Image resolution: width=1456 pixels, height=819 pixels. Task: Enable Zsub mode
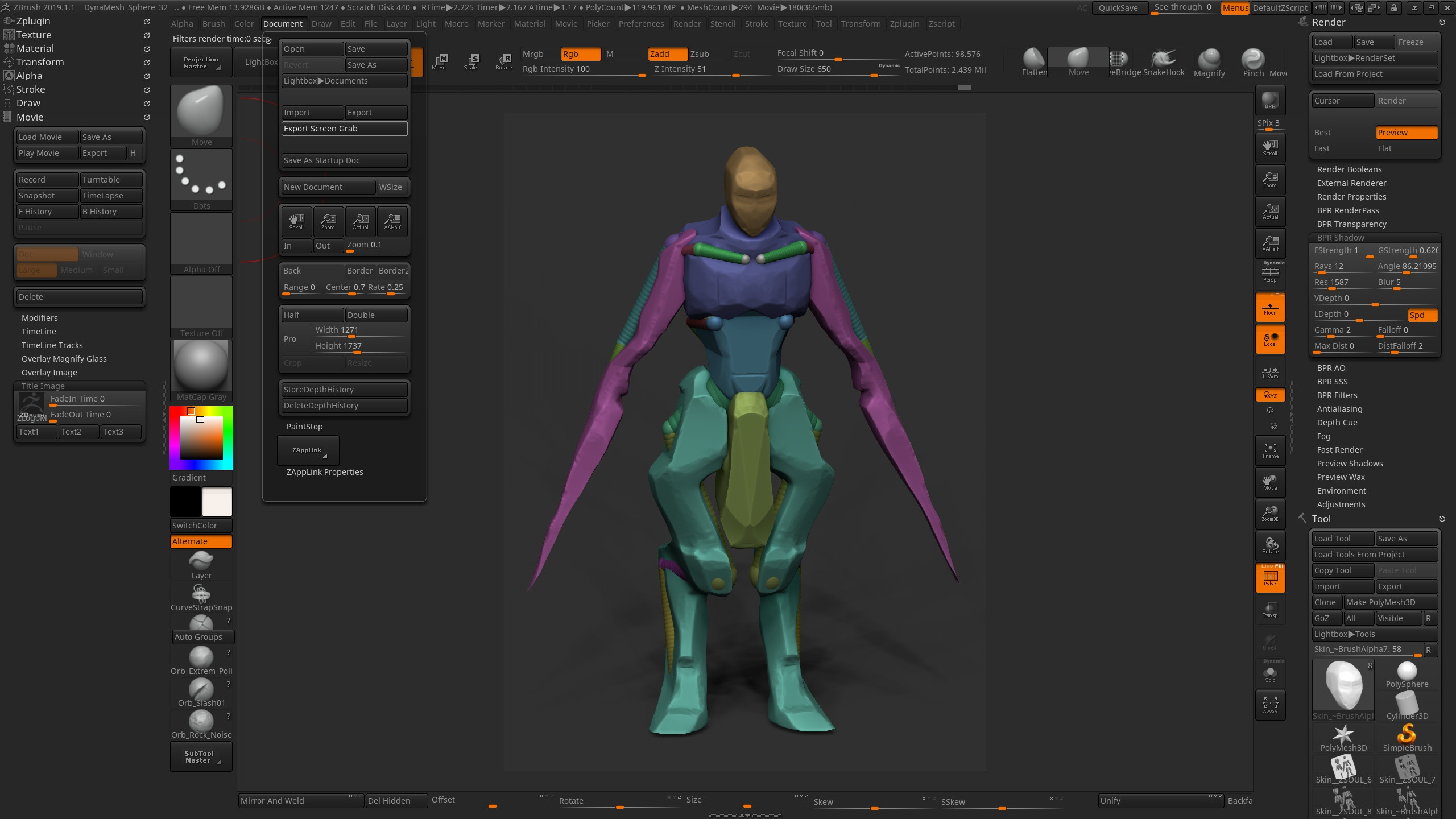(x=708, y=54)
